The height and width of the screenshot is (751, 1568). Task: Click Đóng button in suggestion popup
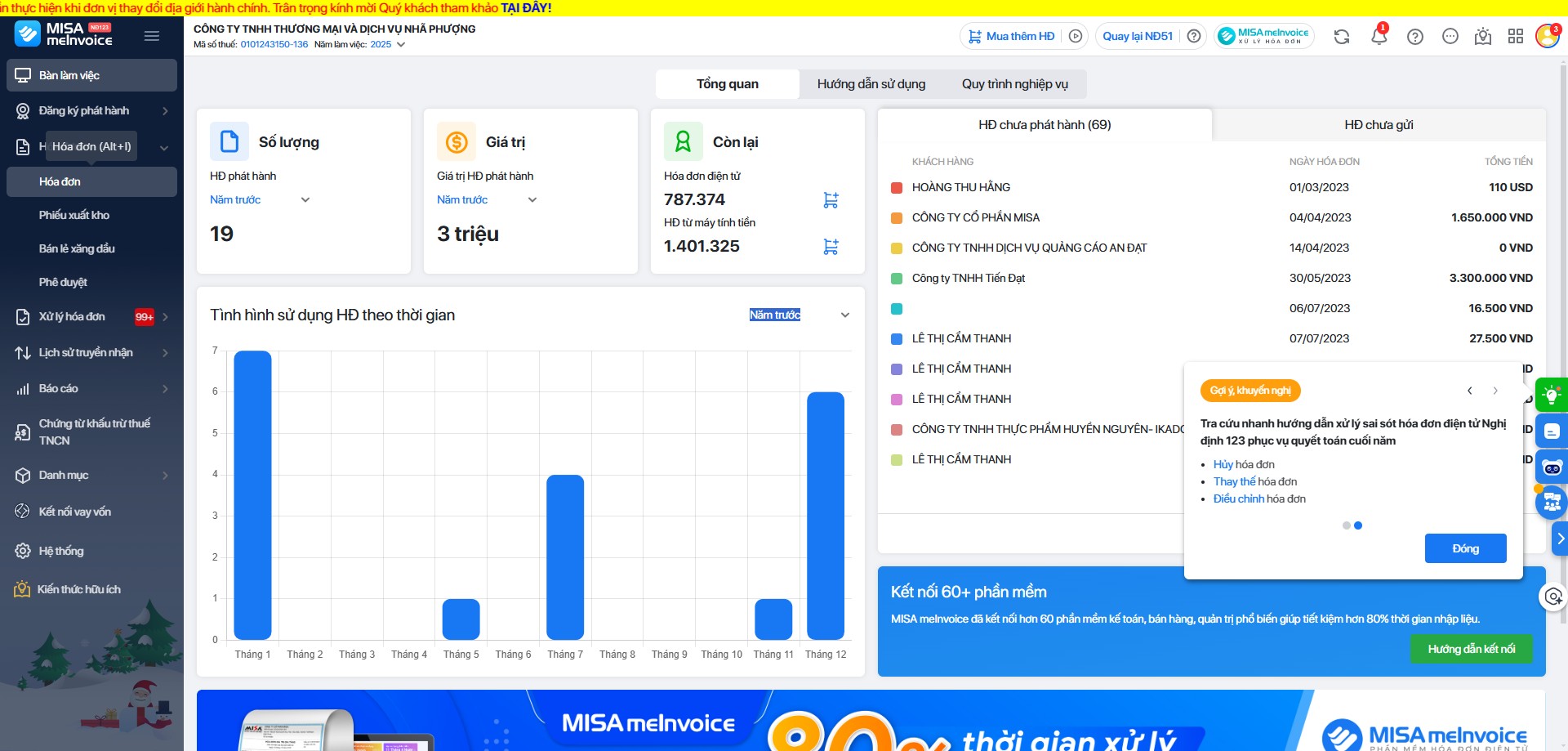point(1465,548)
